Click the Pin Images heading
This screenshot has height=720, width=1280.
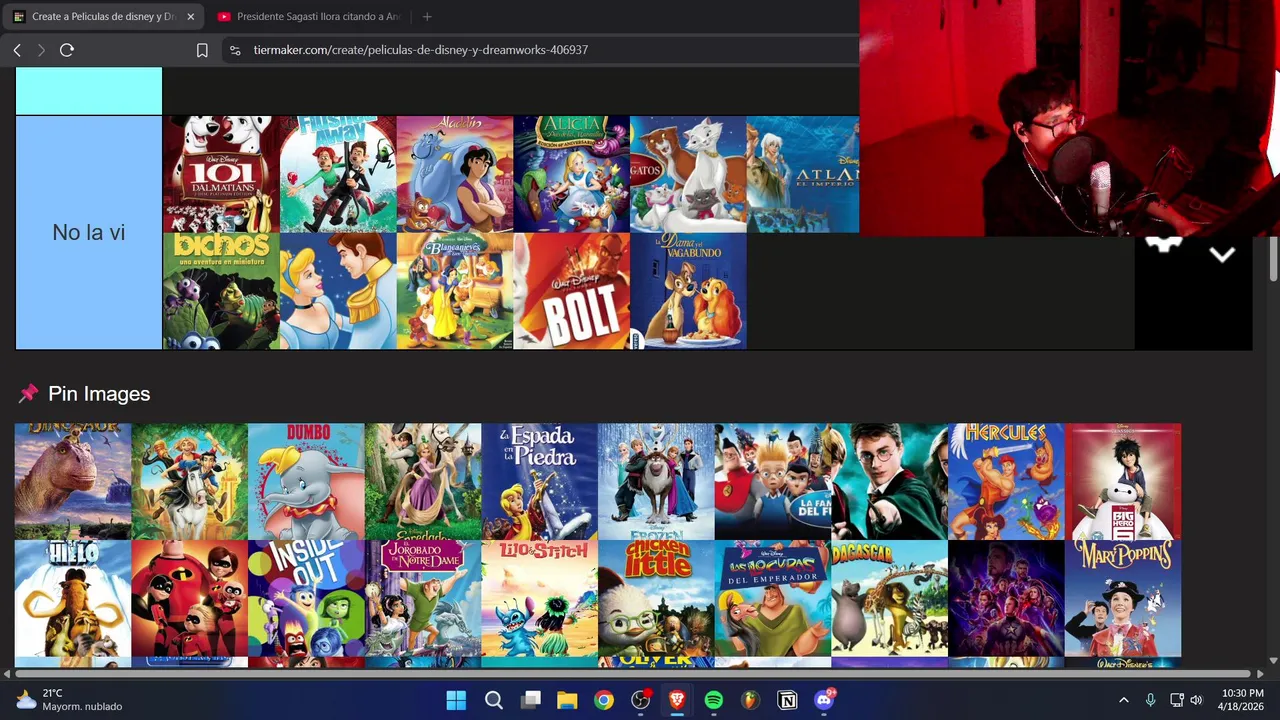click(99, 394)
